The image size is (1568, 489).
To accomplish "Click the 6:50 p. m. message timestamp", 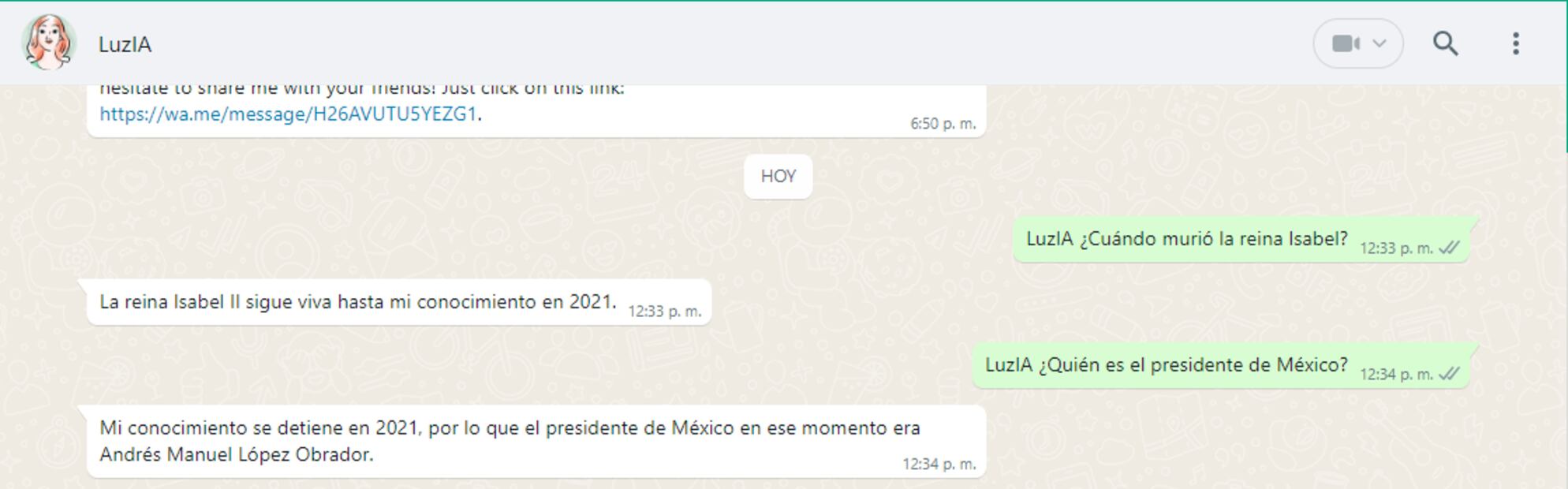I will click(943, 124).
